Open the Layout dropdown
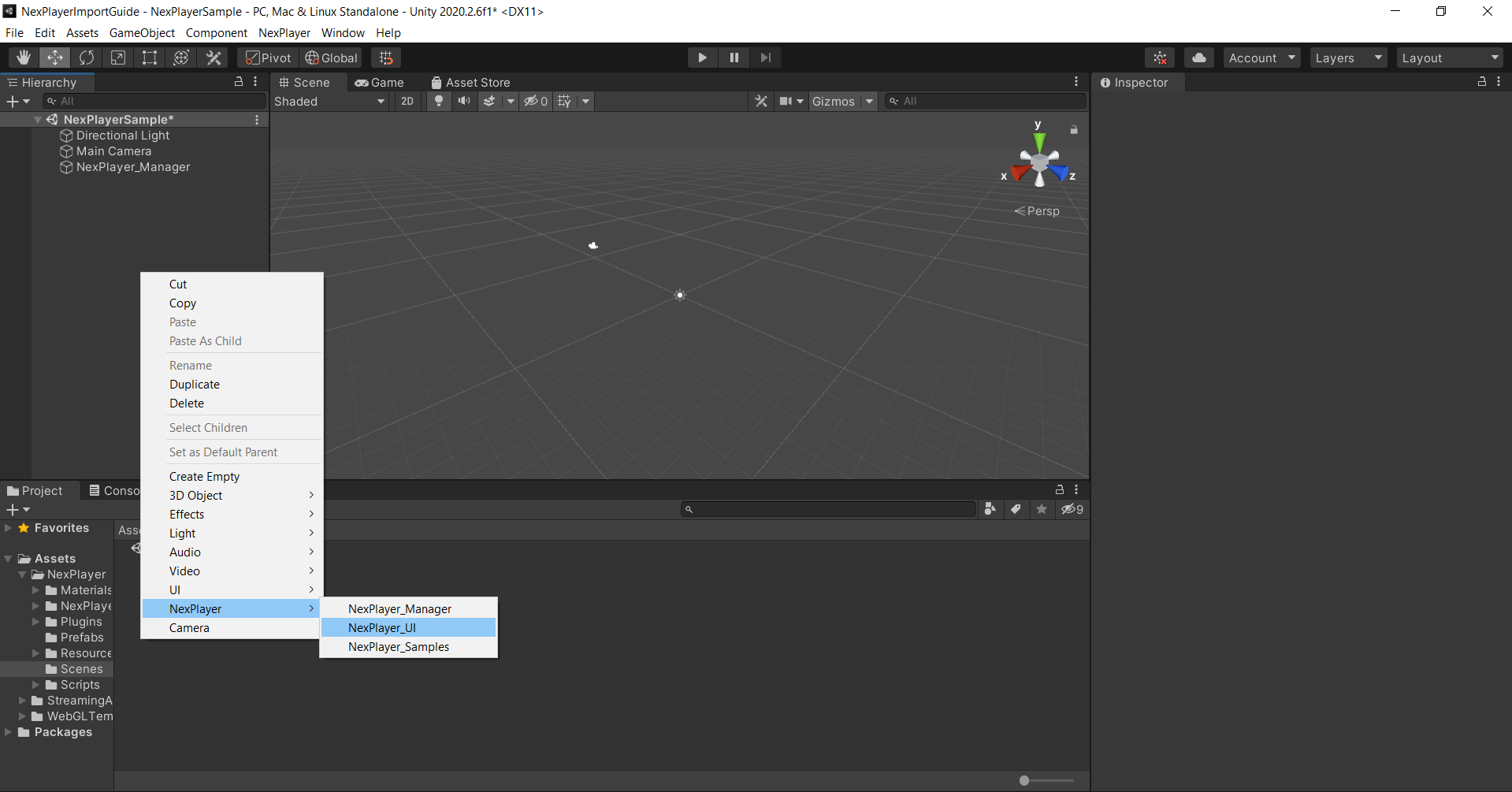This screenshot has width=1512, height=792. coord(1450,58)
